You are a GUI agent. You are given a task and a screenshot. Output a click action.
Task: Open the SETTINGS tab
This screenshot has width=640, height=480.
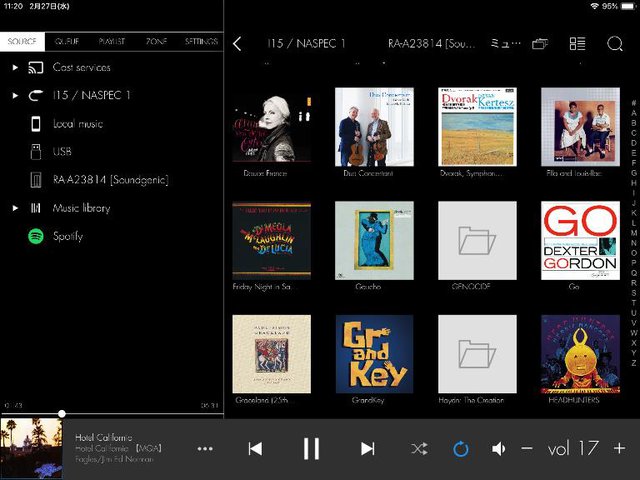point(201,42)
